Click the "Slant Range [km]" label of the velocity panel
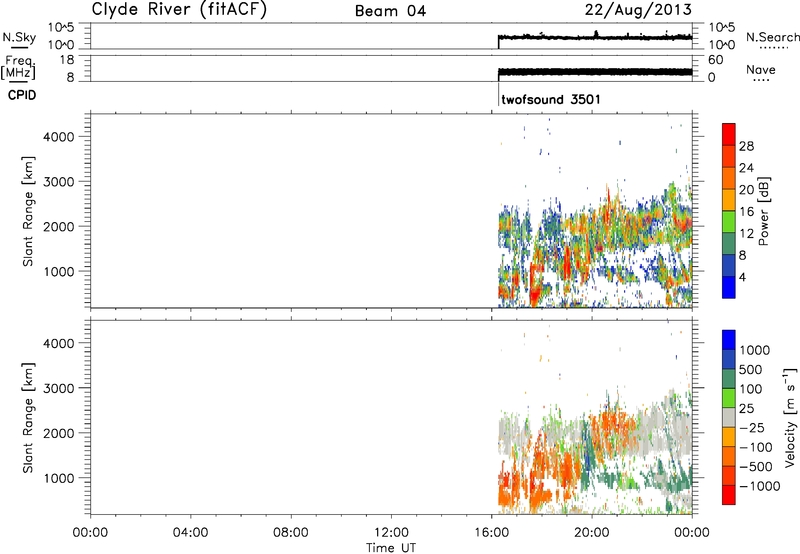The width and height of the screenshot is (800, 554). (28, 418)
